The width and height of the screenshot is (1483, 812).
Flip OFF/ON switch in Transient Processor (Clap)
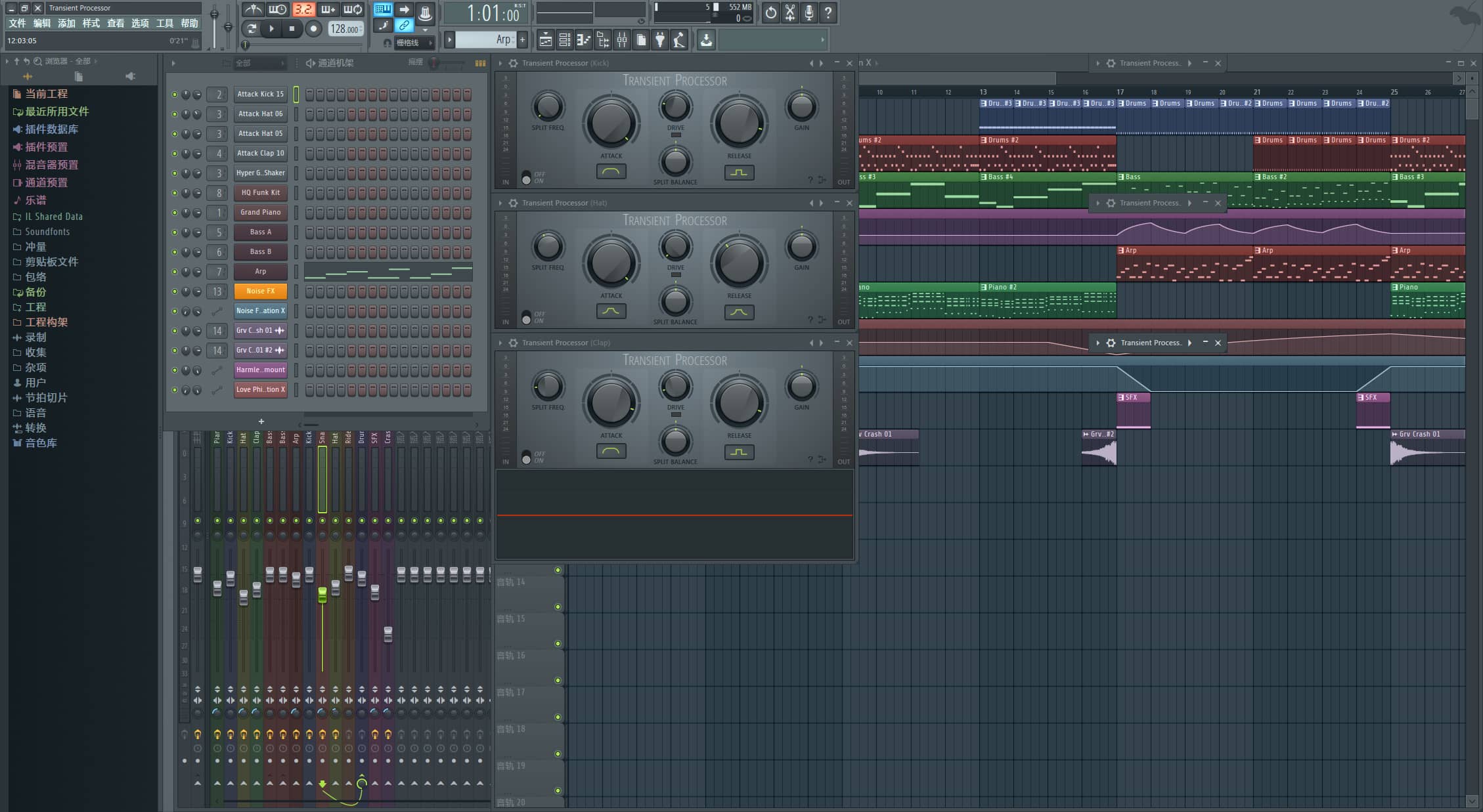(x=526, y=458)
